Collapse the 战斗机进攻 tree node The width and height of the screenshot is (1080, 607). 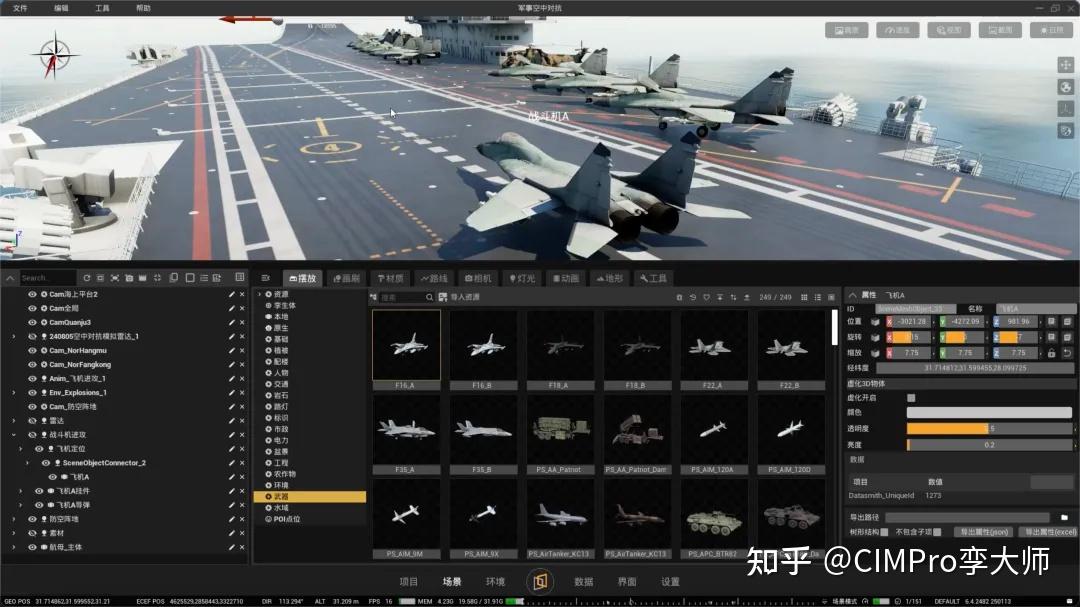[x=12, y=434]
